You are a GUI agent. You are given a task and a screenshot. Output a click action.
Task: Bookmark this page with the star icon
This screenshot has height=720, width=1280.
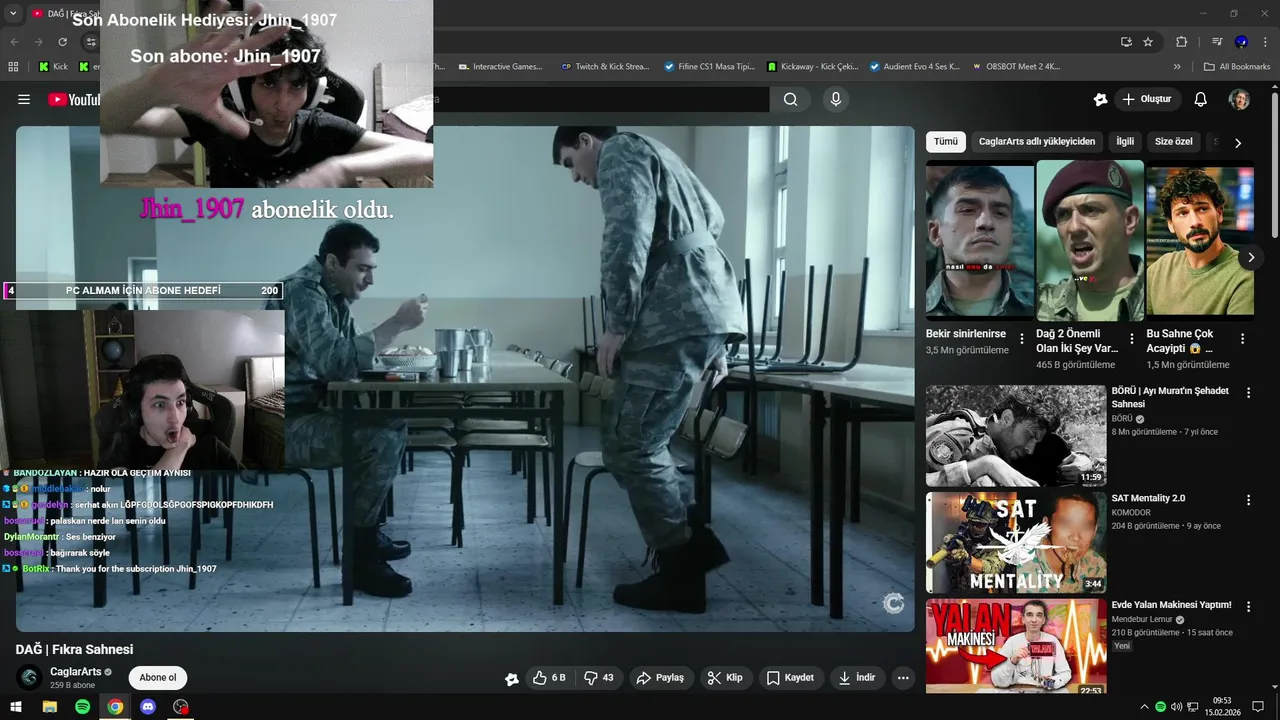pos(1148,42)
